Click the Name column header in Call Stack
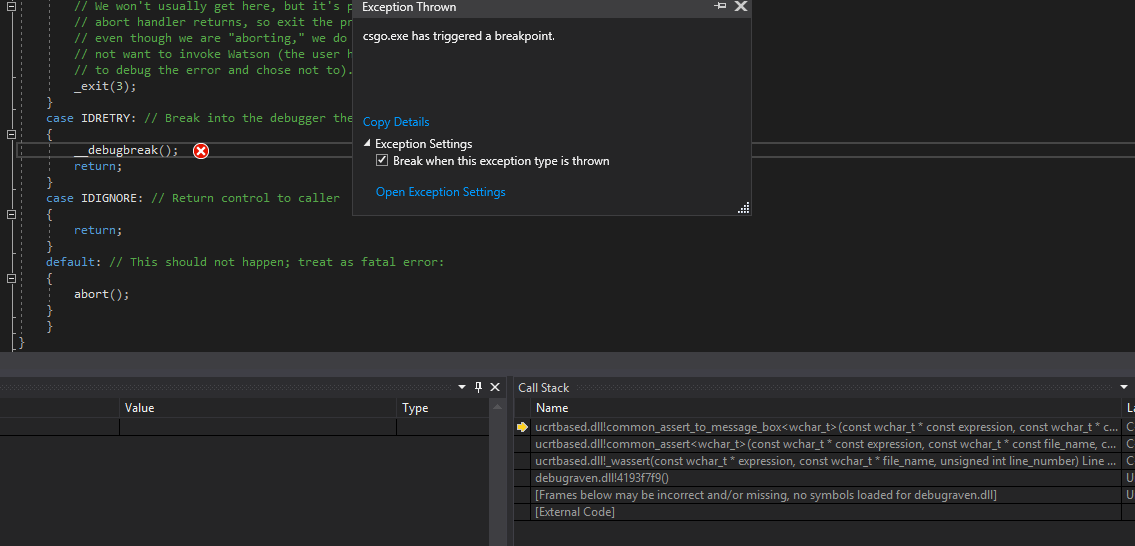1135x546 pixels. 552,408
